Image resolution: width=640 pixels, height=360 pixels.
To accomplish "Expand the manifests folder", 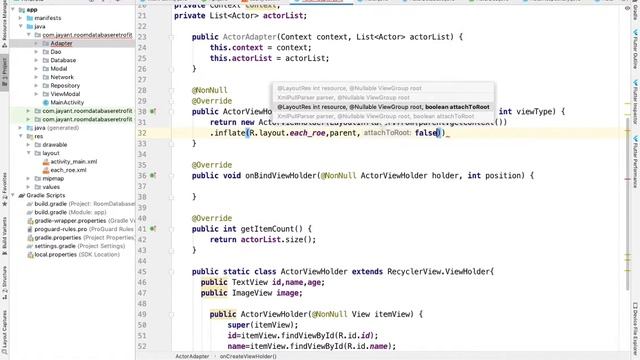I will coord(20,18).
